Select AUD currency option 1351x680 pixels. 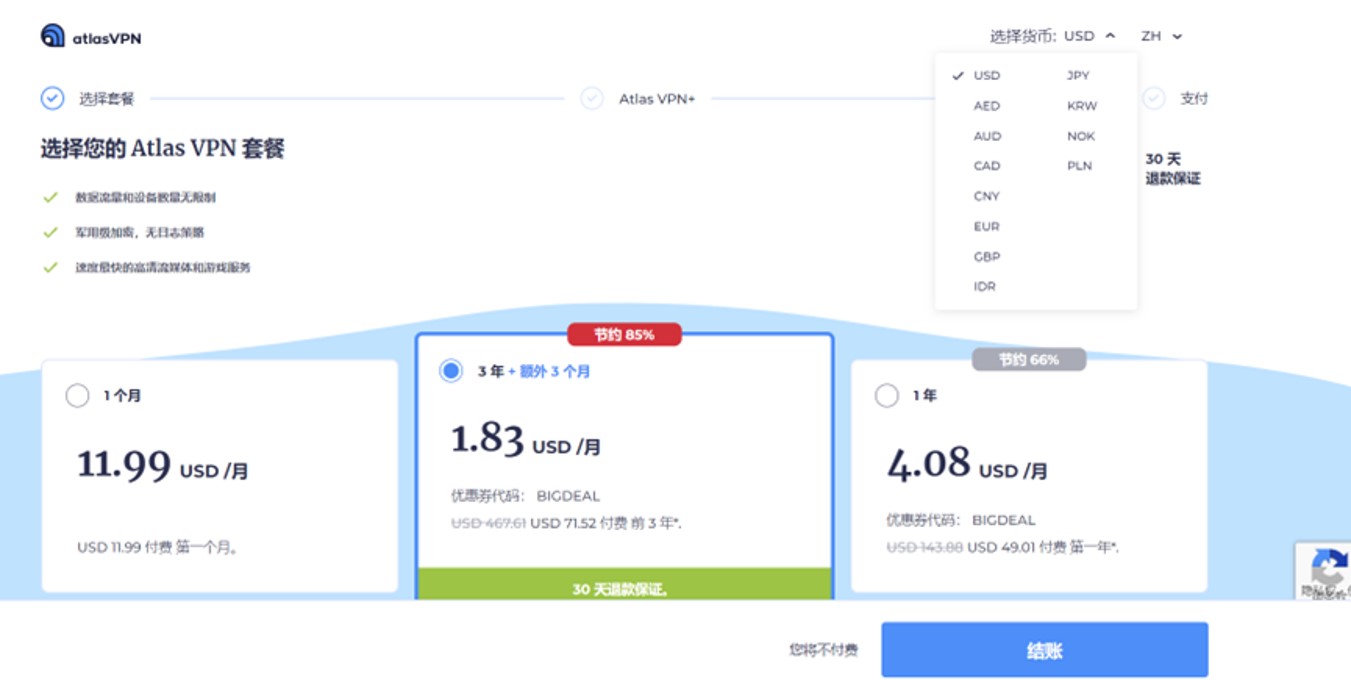coord(986,136)
